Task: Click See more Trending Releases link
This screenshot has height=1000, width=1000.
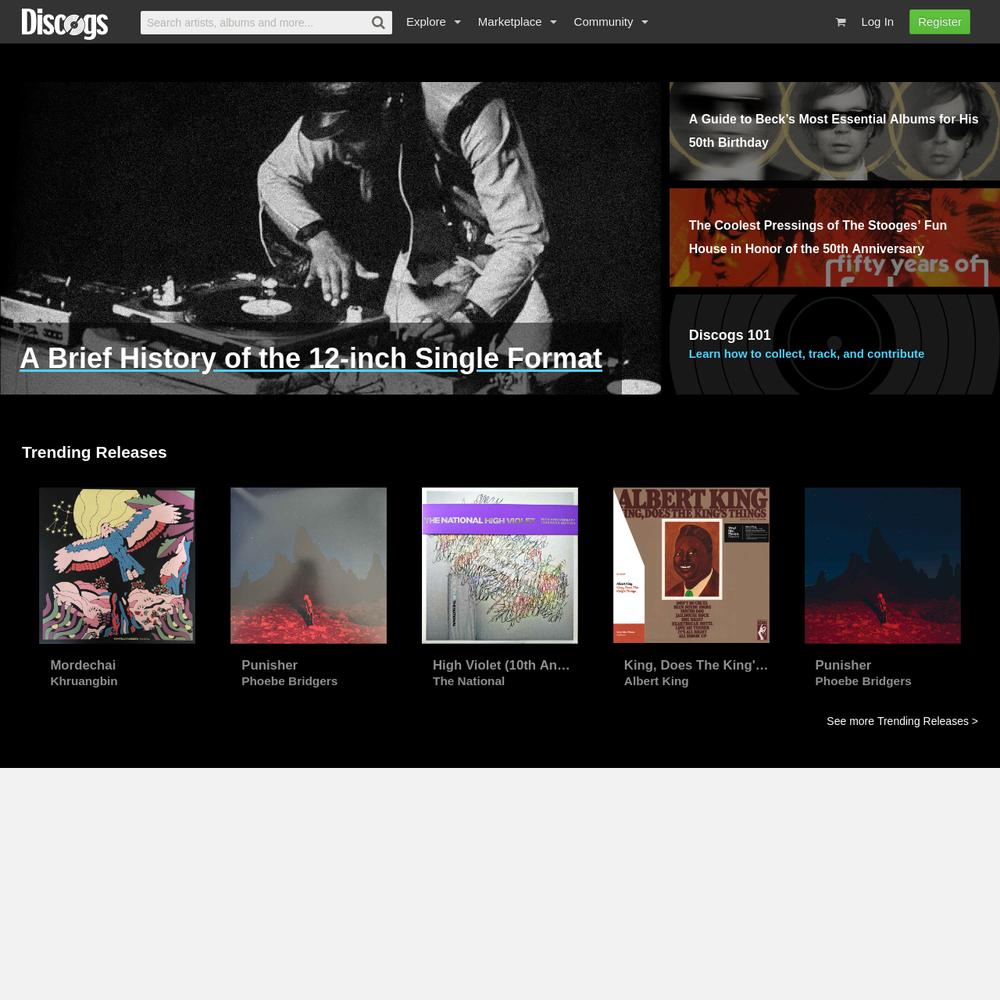Action: pos(902,721)
